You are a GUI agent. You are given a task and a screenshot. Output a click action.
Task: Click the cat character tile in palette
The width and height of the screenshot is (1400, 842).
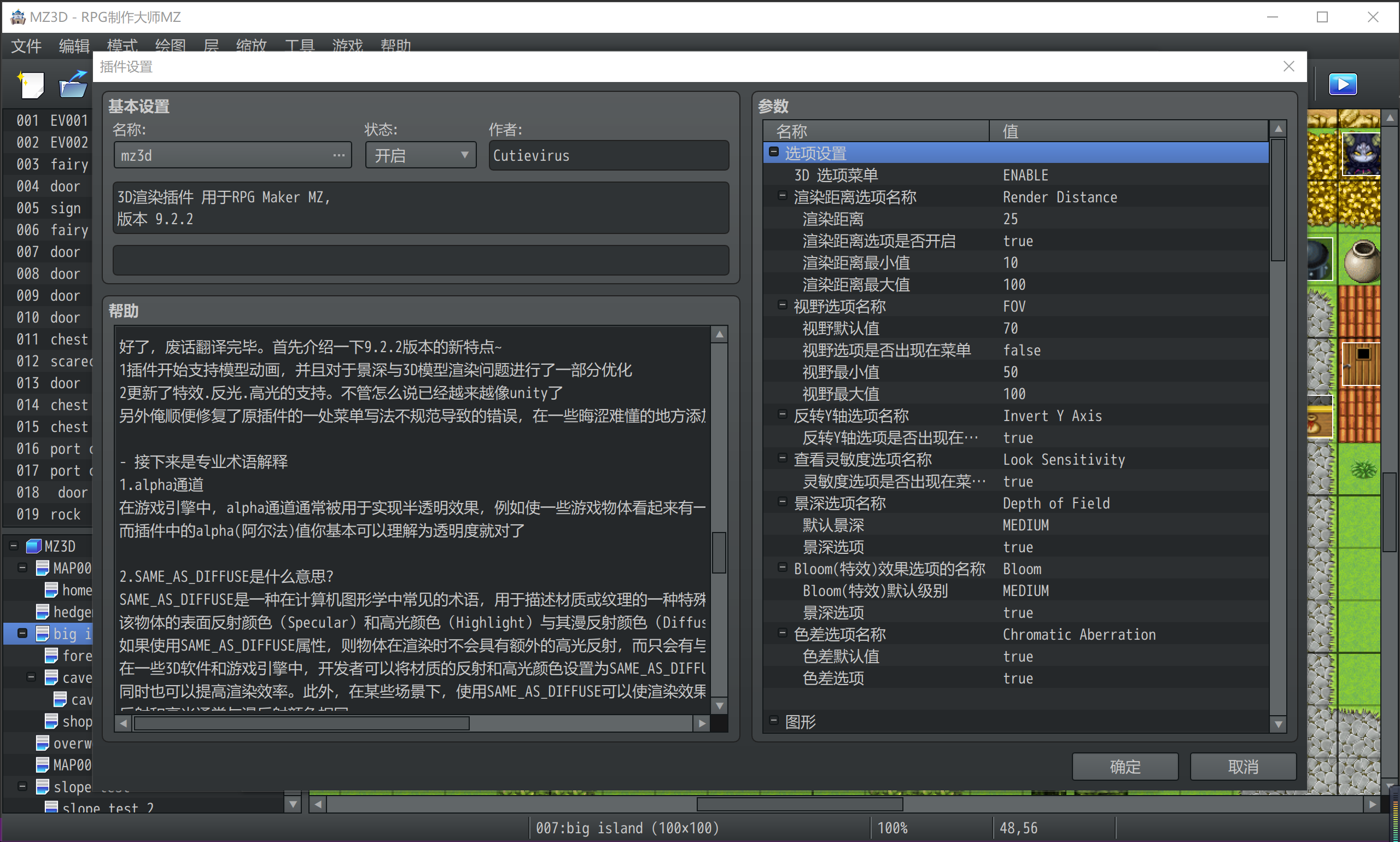tap(1361, 154)
